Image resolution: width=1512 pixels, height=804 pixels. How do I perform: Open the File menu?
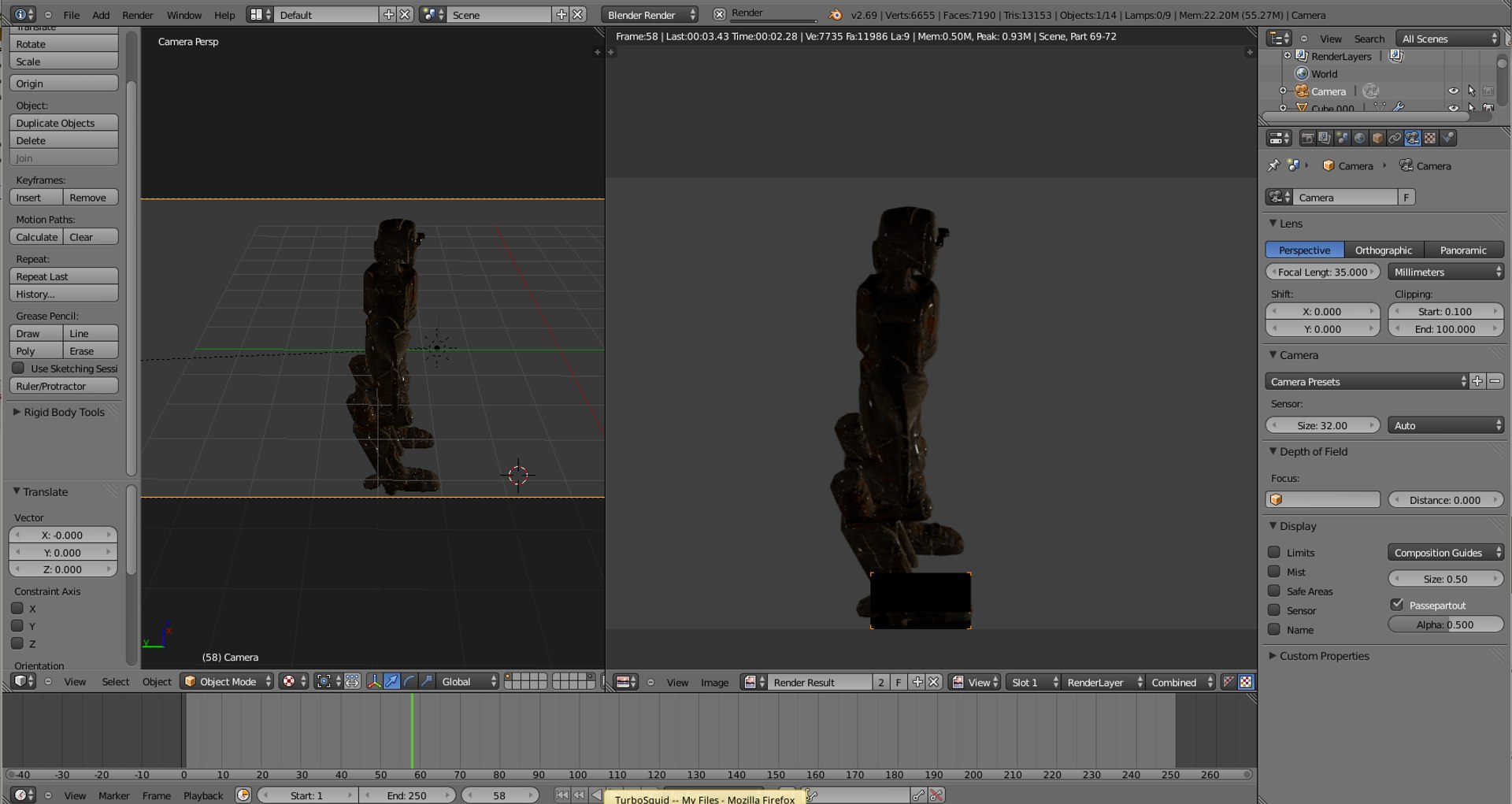pyautogui.click(x=72, y=15)
